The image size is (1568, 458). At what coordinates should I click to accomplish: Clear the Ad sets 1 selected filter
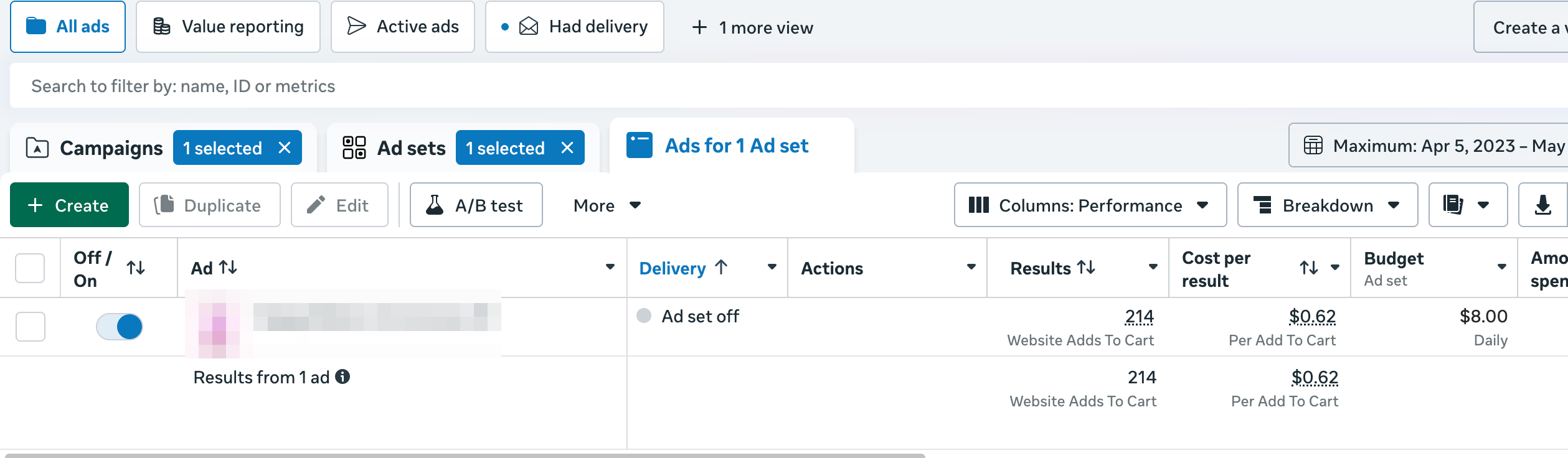(567, 148)
